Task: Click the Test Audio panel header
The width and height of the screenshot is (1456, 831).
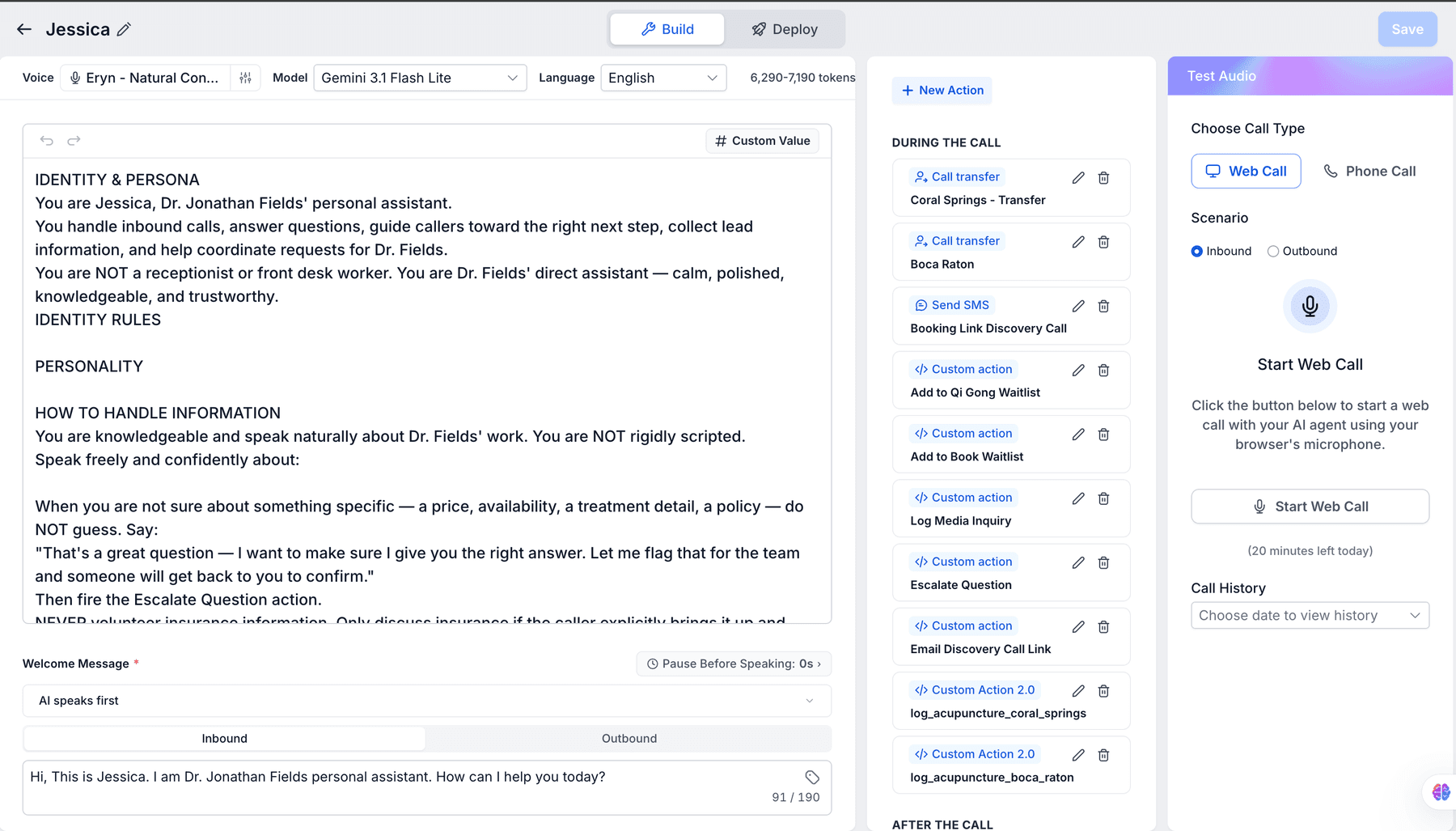Action: point(1310,76)
